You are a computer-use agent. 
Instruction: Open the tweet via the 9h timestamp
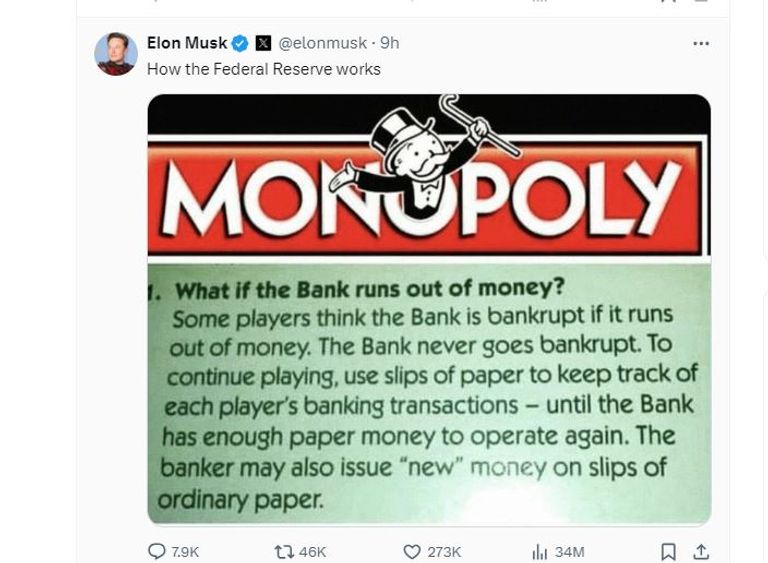pos(390,44)
